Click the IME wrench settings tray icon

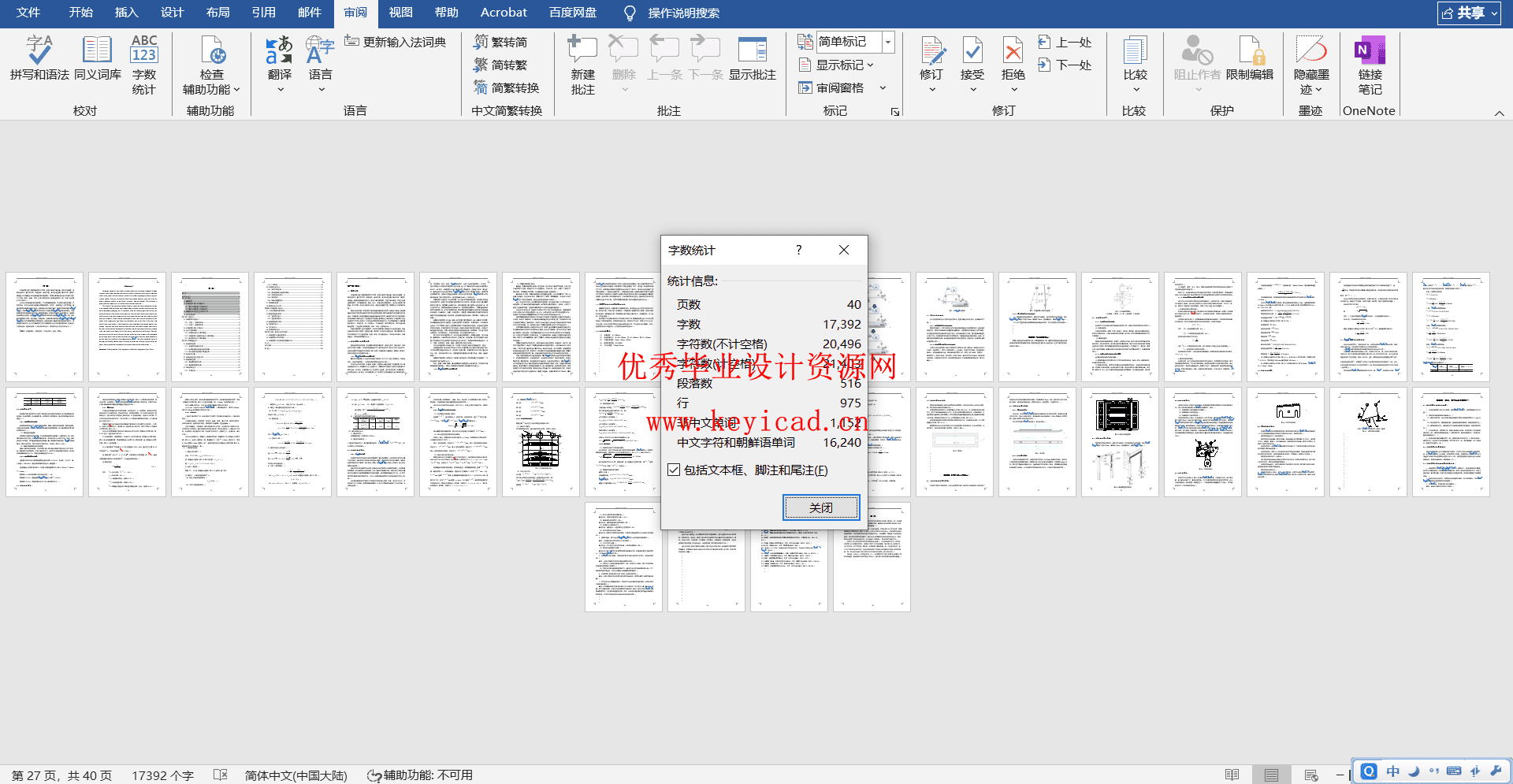point(1496,771)
